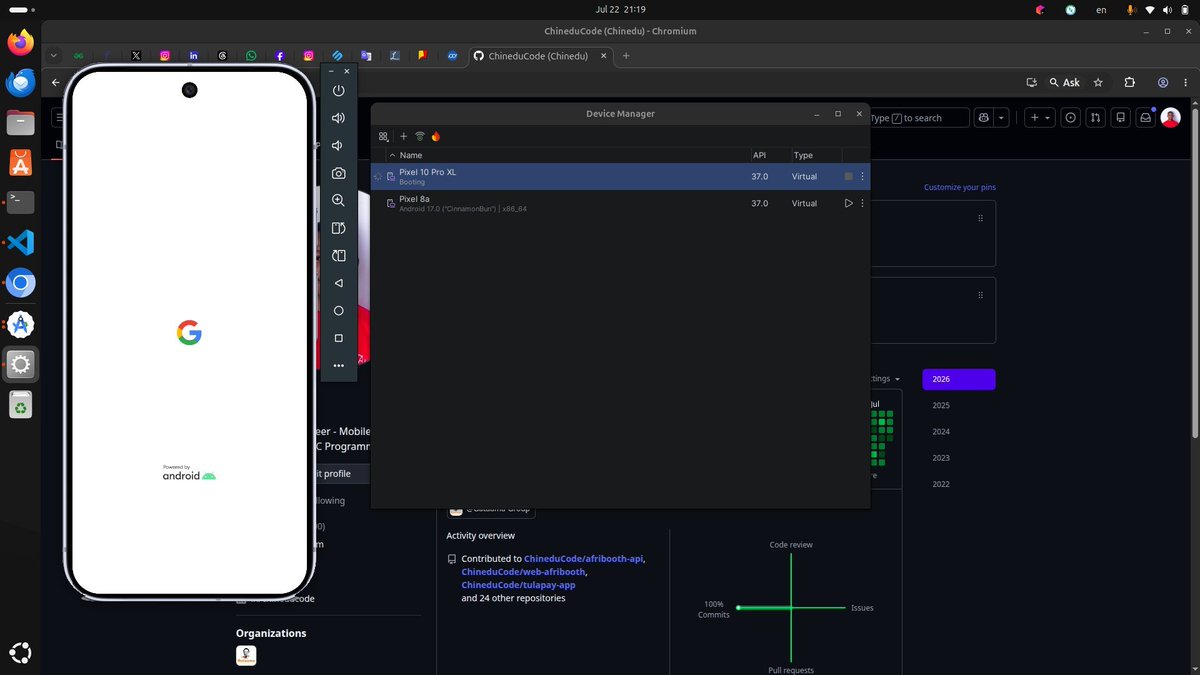Add a new device with plus icon
1200x675 pixels.
click(404, 136)
